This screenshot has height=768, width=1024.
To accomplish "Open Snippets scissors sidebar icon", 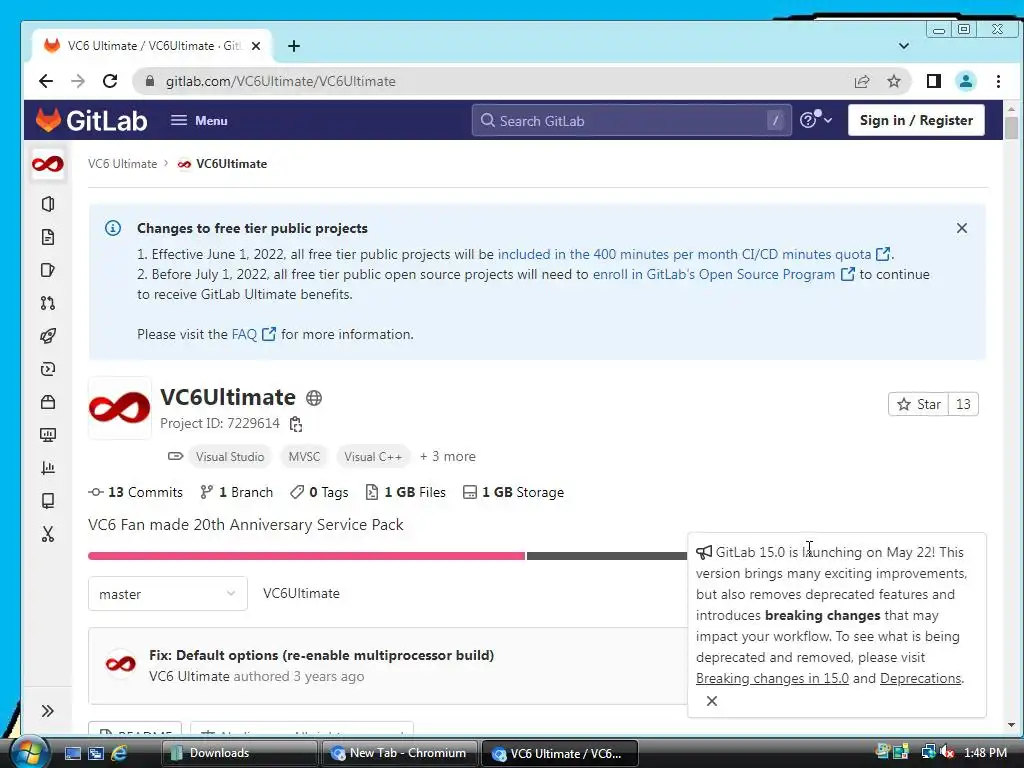I will [x=48, y=534].
